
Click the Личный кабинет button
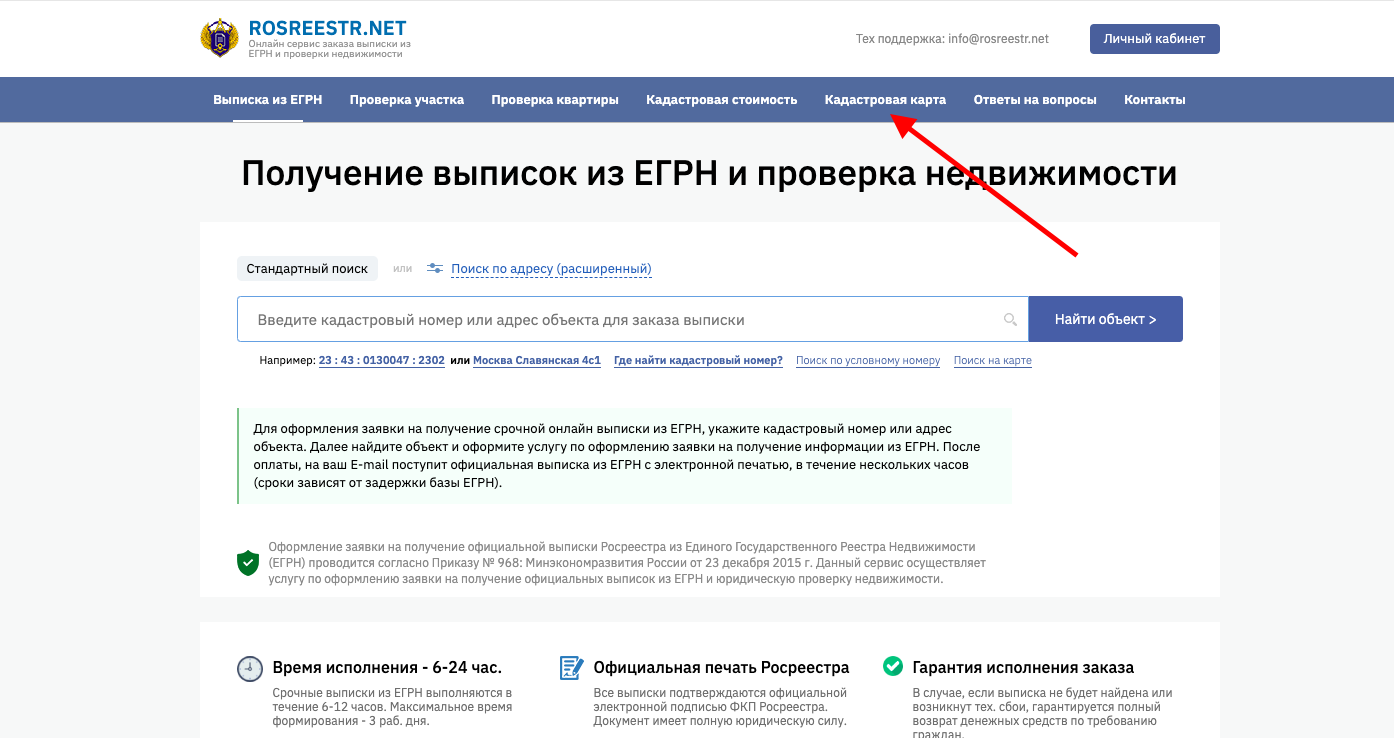point(1155,39)
